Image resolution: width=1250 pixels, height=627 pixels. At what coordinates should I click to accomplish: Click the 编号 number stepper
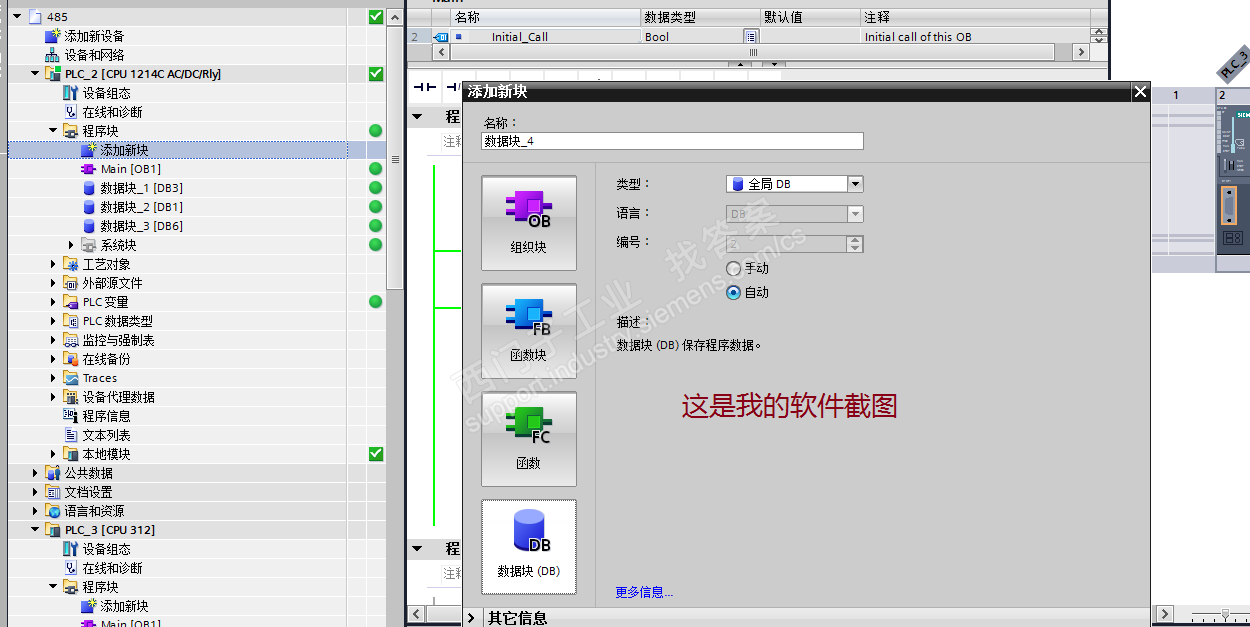point(854,244)
